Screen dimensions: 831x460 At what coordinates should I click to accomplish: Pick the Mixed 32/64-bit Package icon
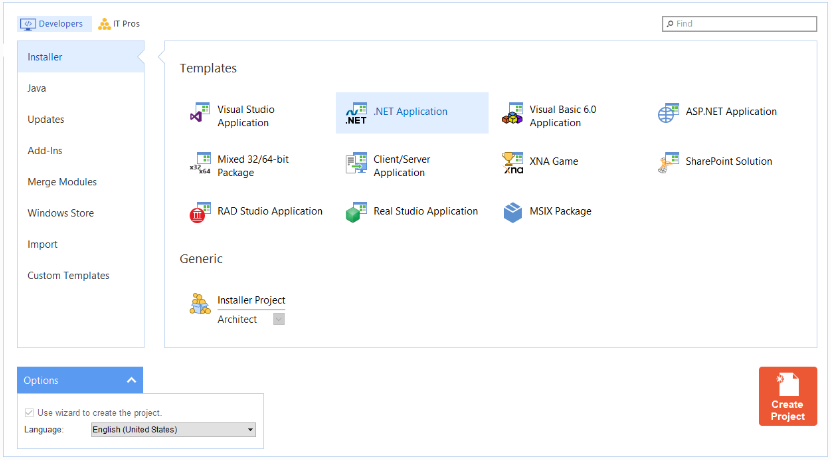click(200, 164)
